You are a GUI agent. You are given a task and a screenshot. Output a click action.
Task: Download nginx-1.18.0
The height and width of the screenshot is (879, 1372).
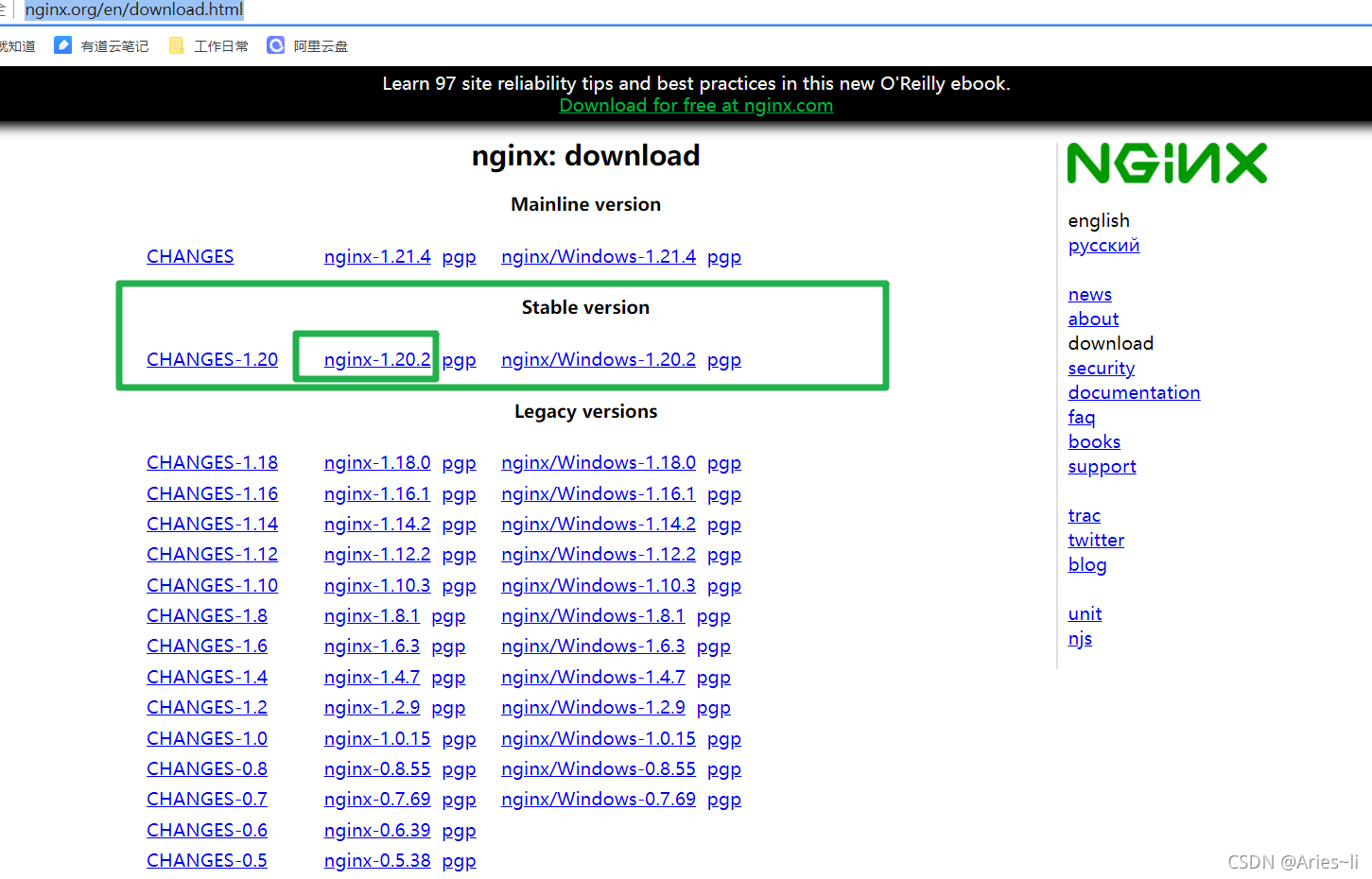377,462
